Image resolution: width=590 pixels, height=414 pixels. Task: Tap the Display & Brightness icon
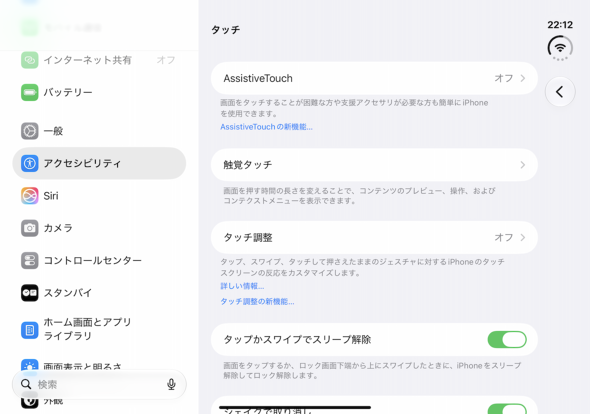point(29,365)
